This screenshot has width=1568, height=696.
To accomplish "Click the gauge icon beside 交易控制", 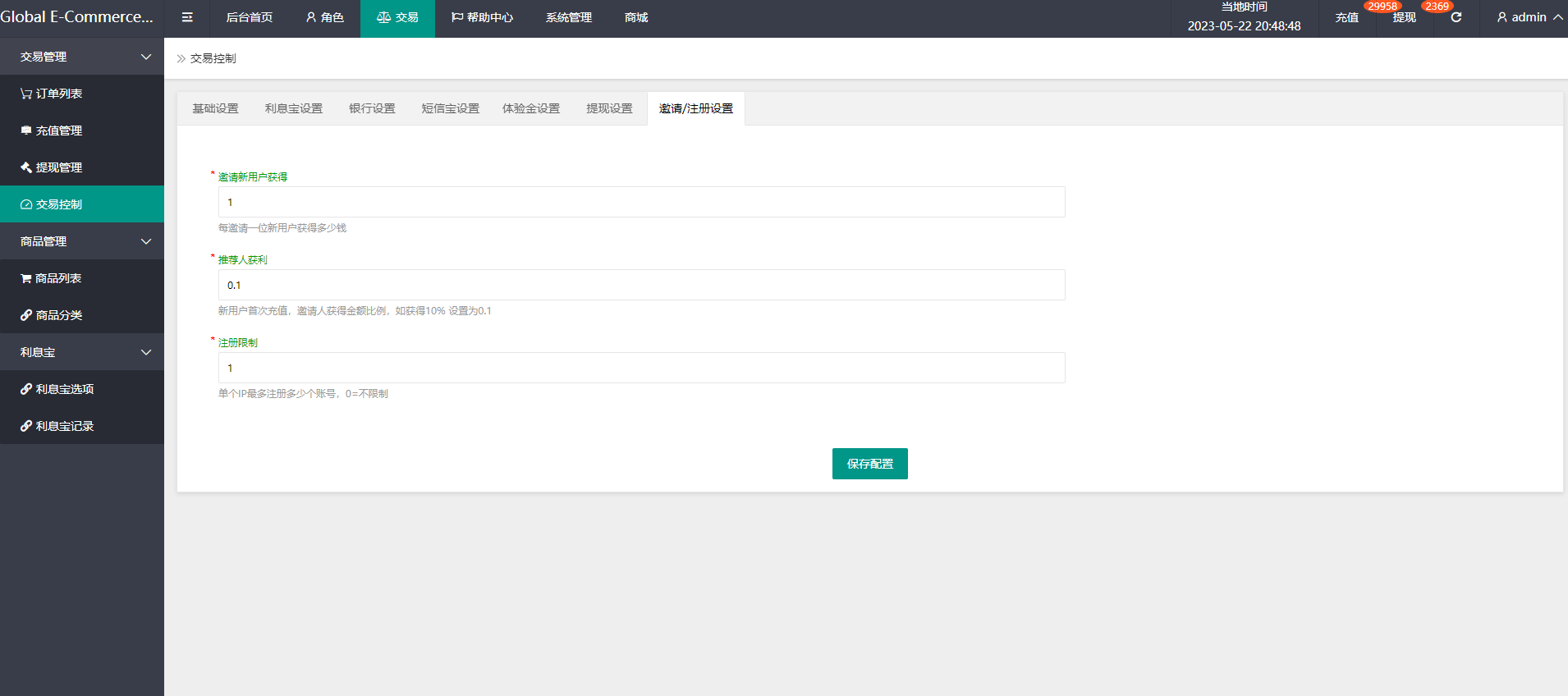I will click(x=26, y=204).
